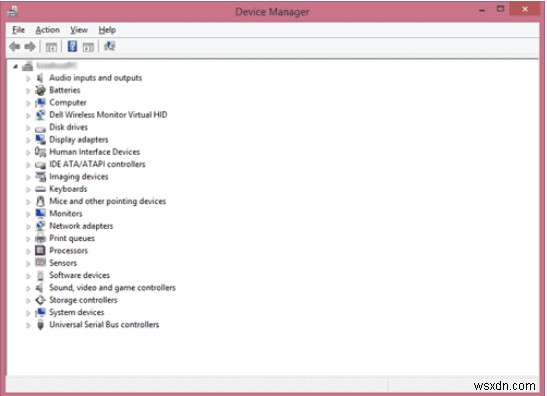Click the Storage controllers icon
Screen dimensions: 547x396
point(40,300)
